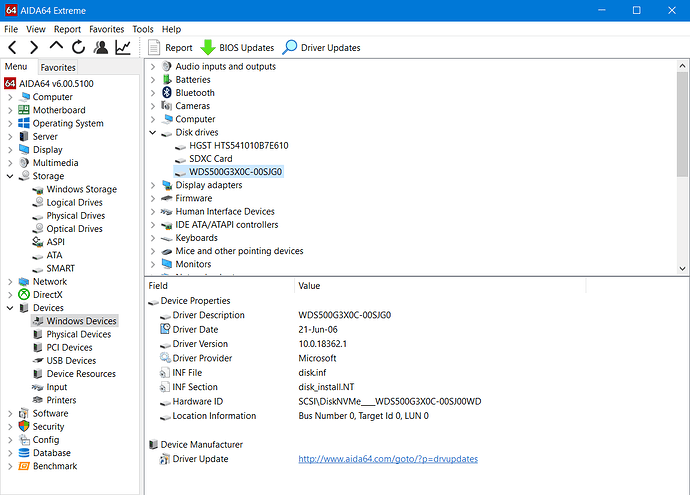Click the Forward navigation arrow
The width and height of the screenshot is (690, 495).
coord(34,47)
